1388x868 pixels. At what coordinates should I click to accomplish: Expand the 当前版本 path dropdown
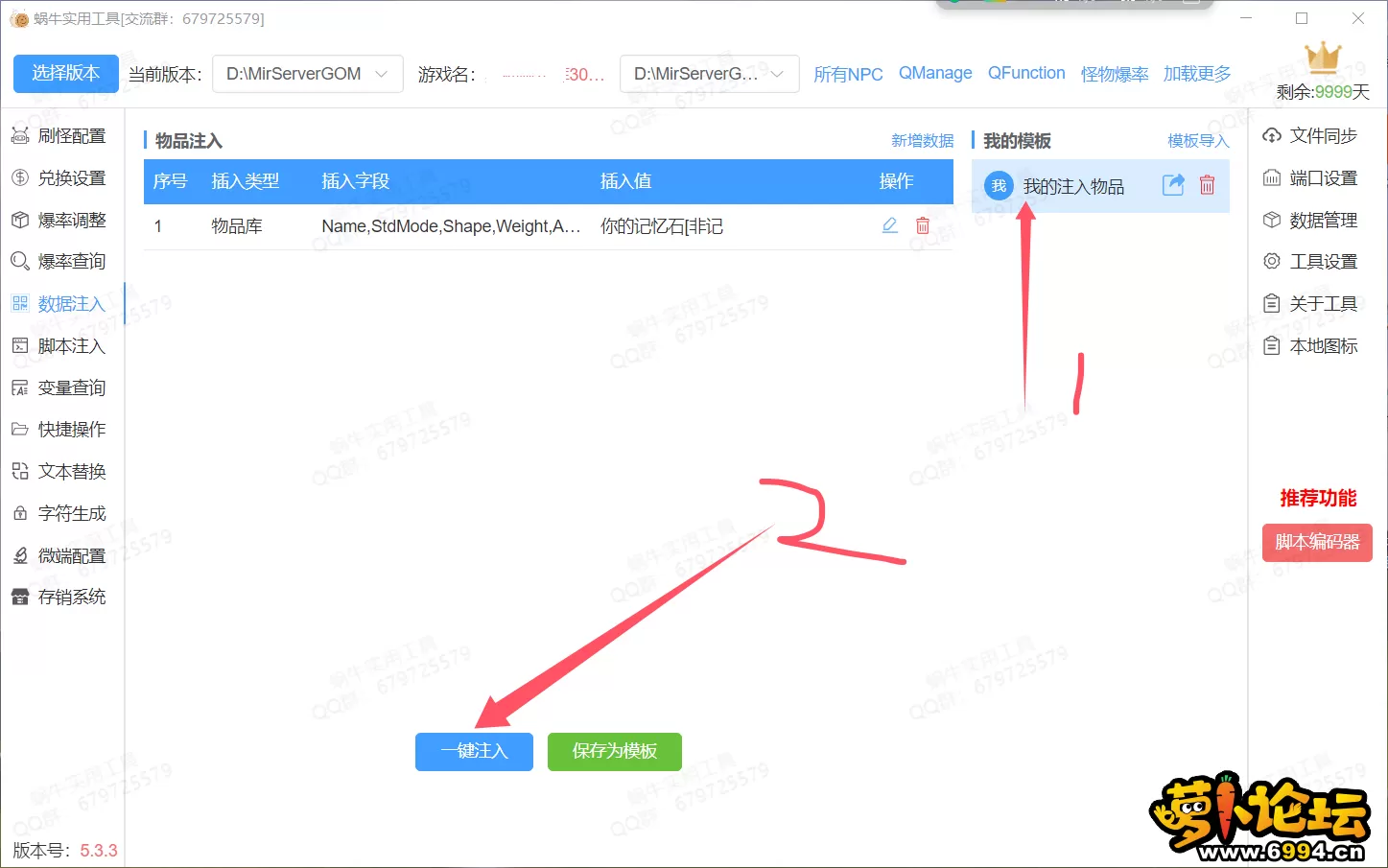pyautogui.click(x=307, y=74)
